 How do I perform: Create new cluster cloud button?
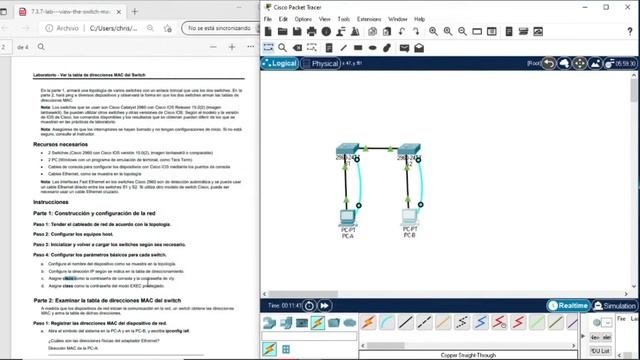[564, 64]
